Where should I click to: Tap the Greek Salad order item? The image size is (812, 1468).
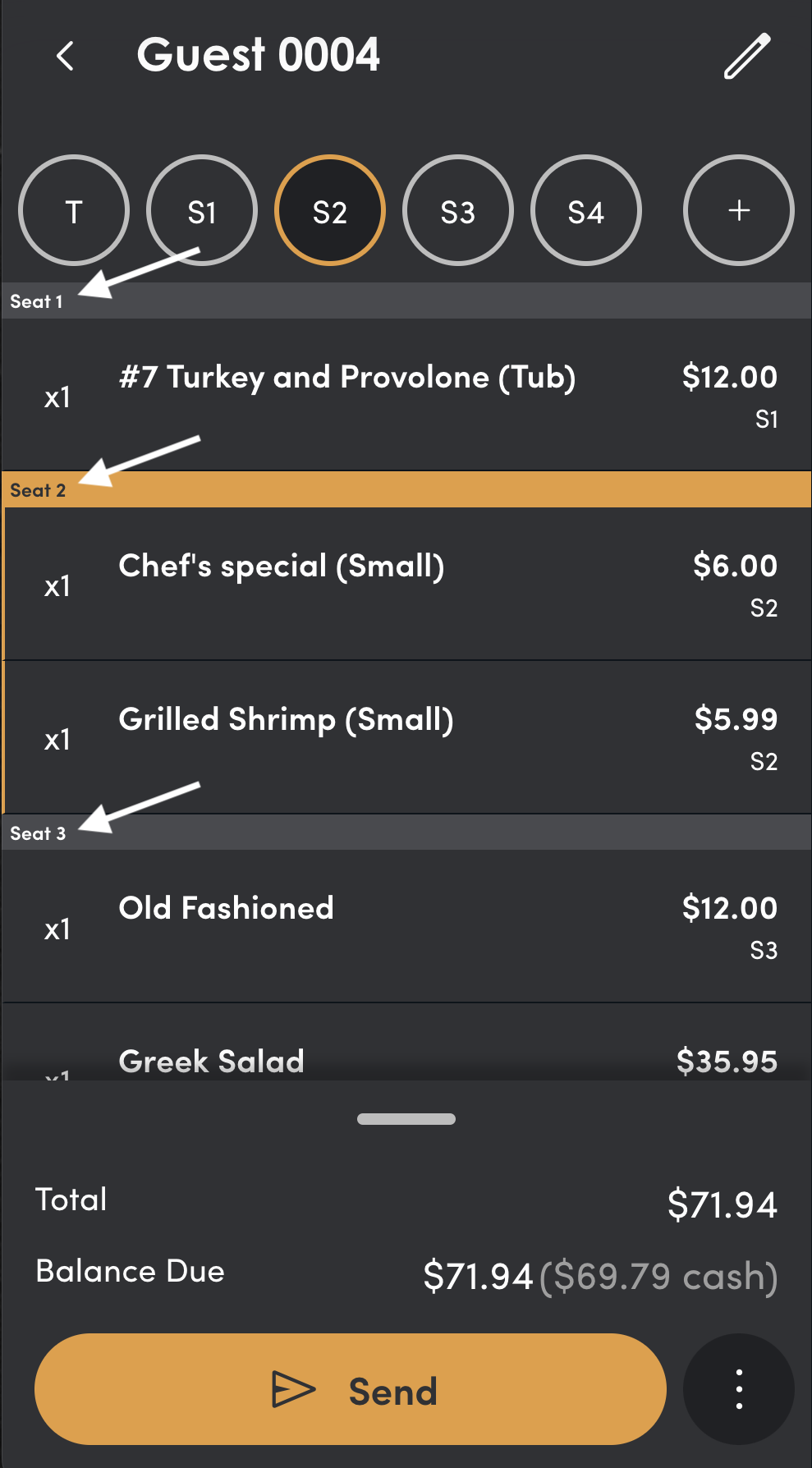tap(406, 1042)
